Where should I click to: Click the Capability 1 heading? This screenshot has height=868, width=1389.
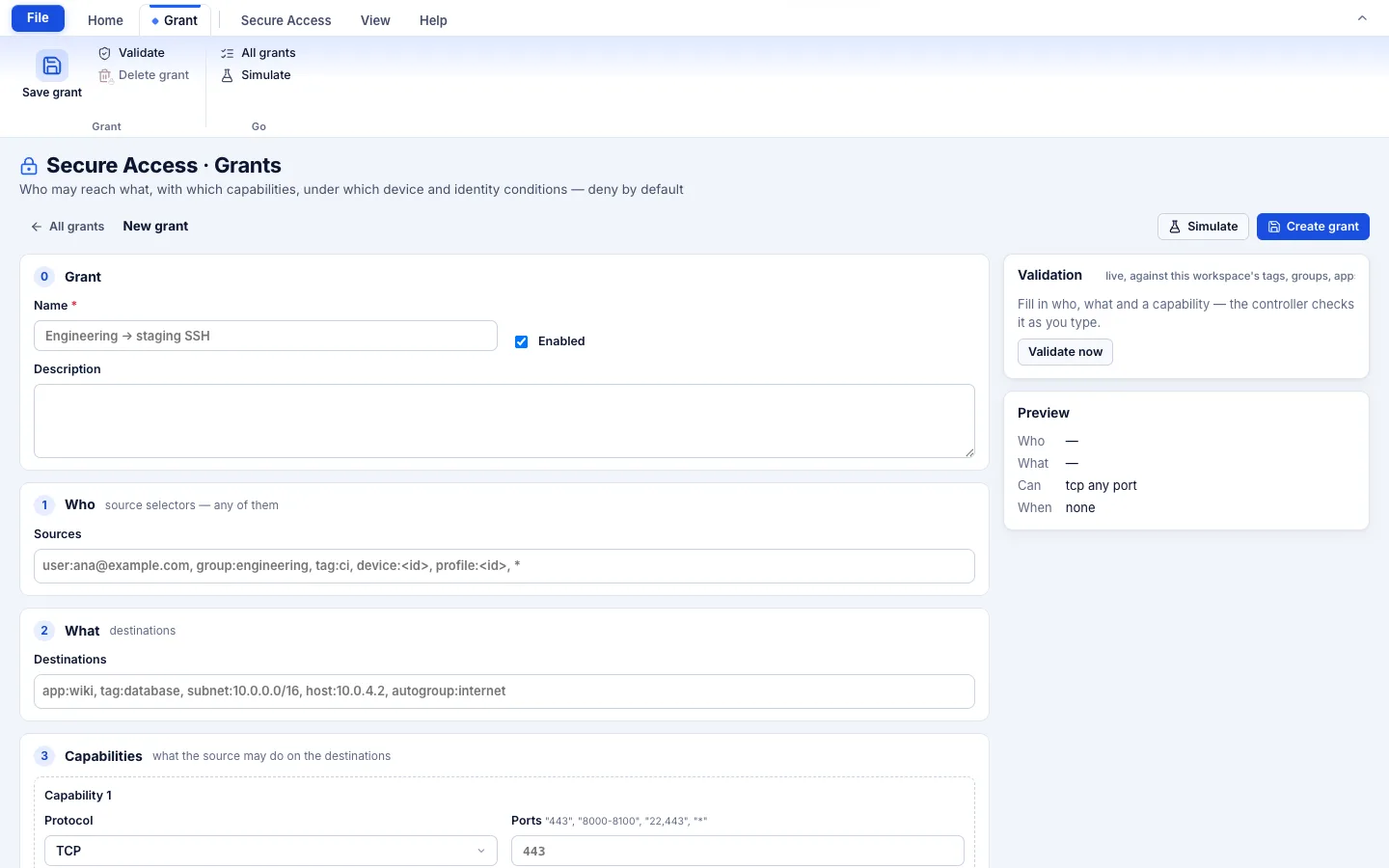pos(78,796)
